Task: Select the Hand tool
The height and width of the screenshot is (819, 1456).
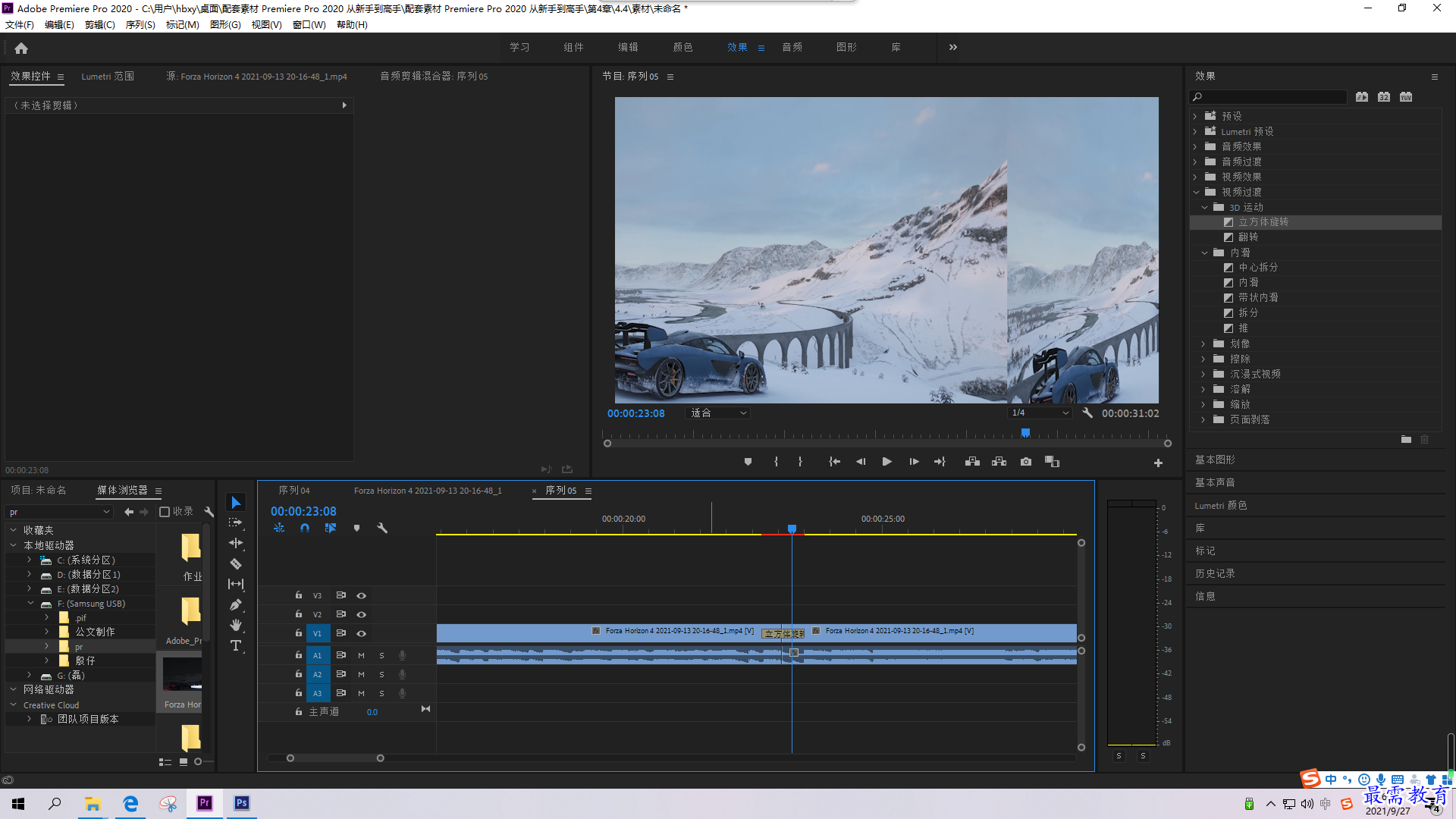Action: 236,625
